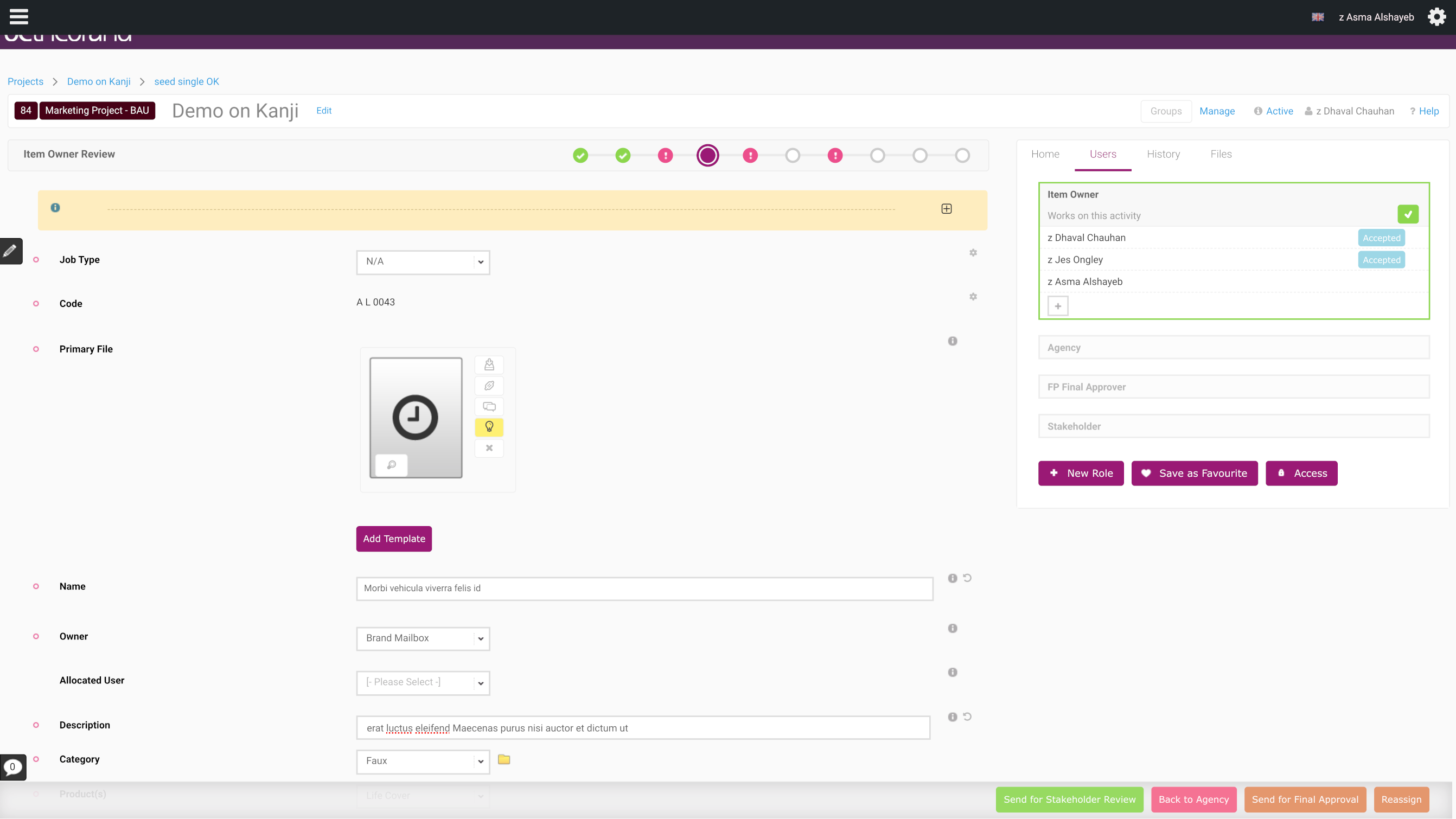The image size is (1456, 819).
Task: Open the Category Faux dropdown
Action: [x=423, y=762]
